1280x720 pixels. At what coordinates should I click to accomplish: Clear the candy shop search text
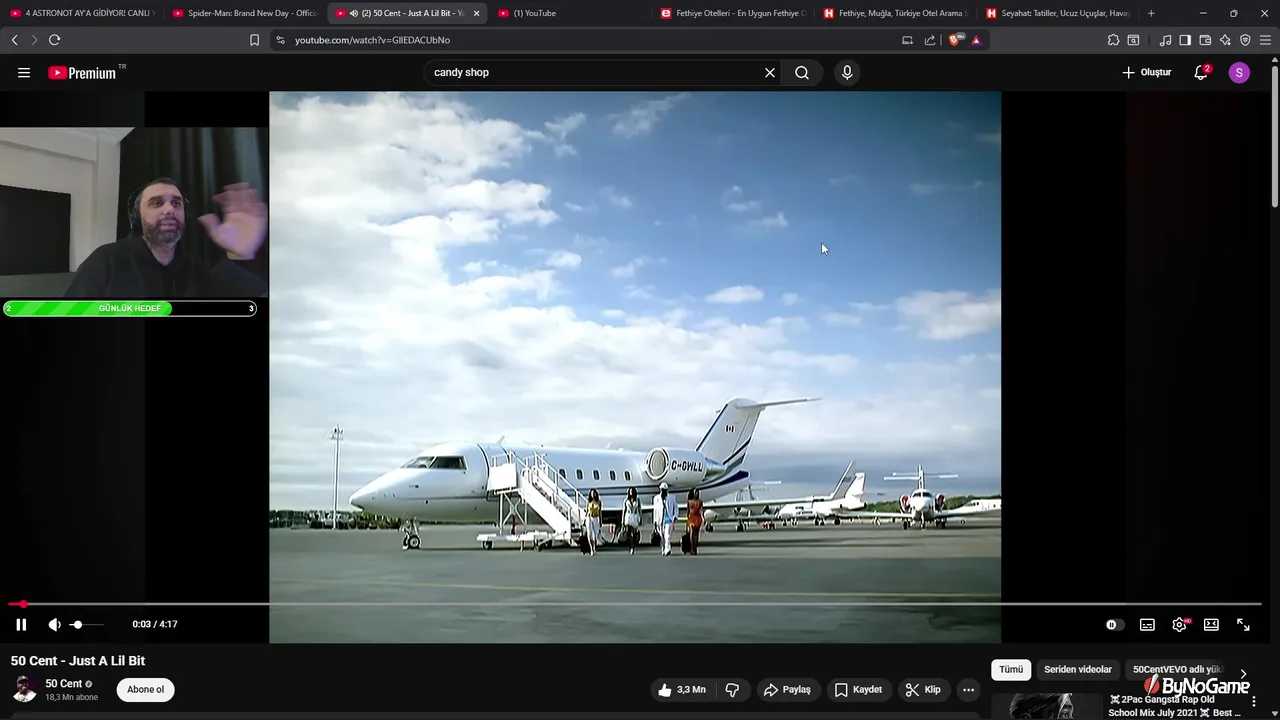770,72
